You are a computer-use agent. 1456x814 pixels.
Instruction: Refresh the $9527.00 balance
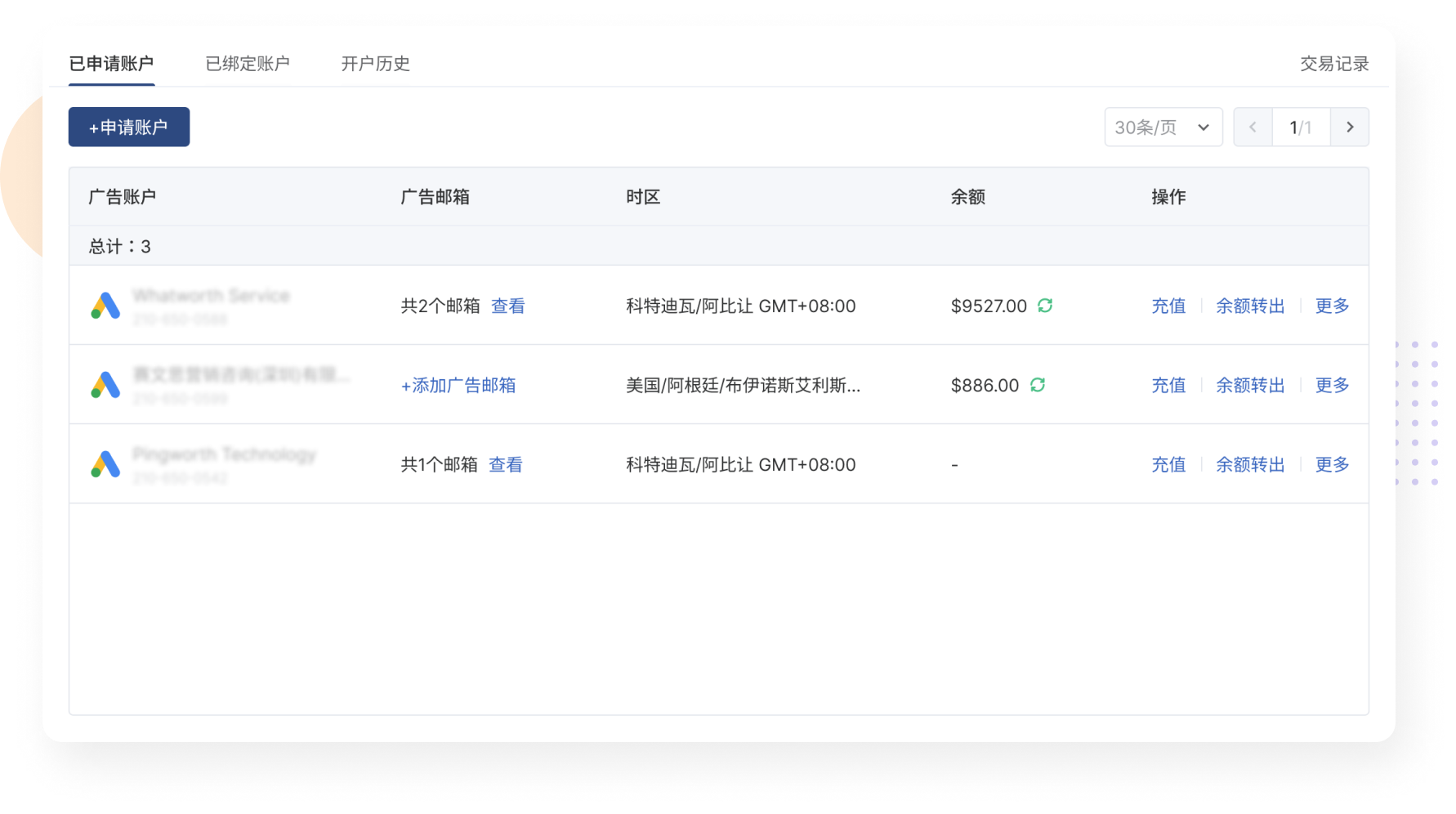pyautogui.click(x=1045, y=306)
